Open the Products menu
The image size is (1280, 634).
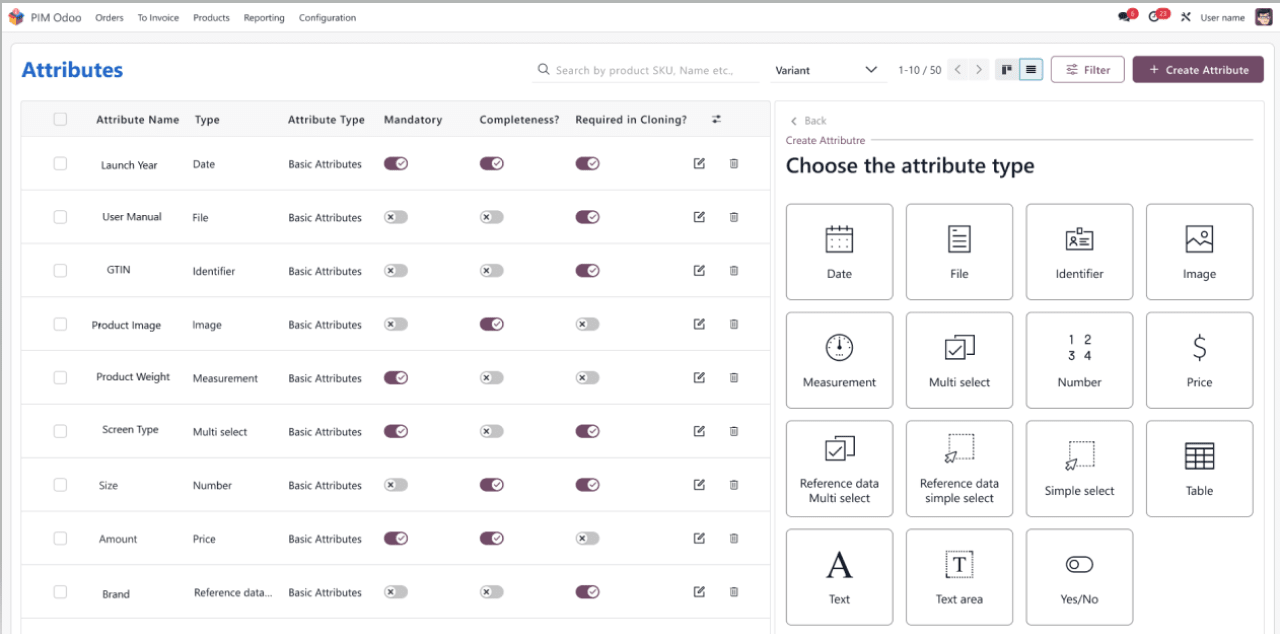coord(211,18)
